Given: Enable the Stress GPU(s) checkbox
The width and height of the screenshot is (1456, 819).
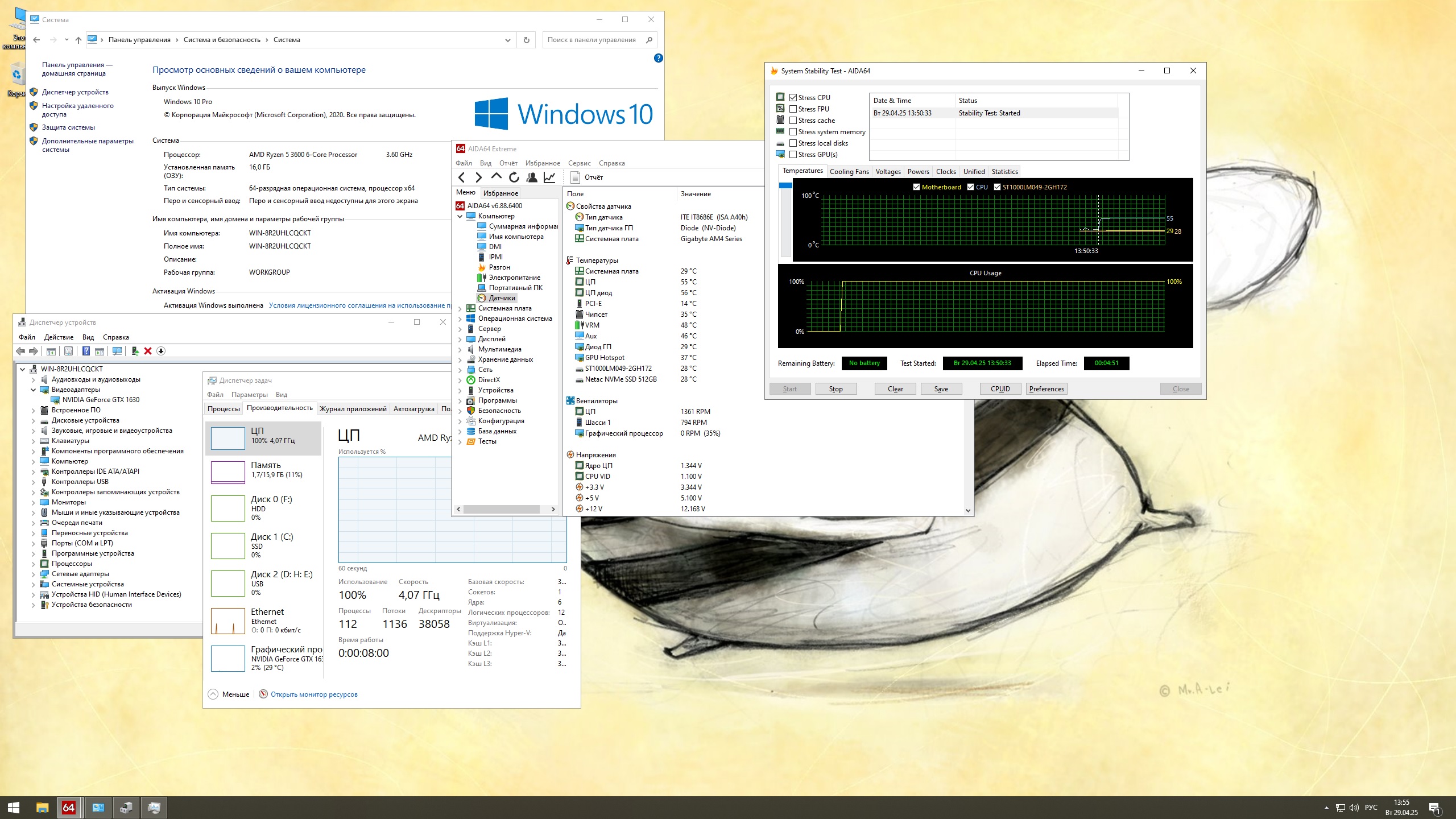Looking at the screenshot, I should tap(793, 155).
